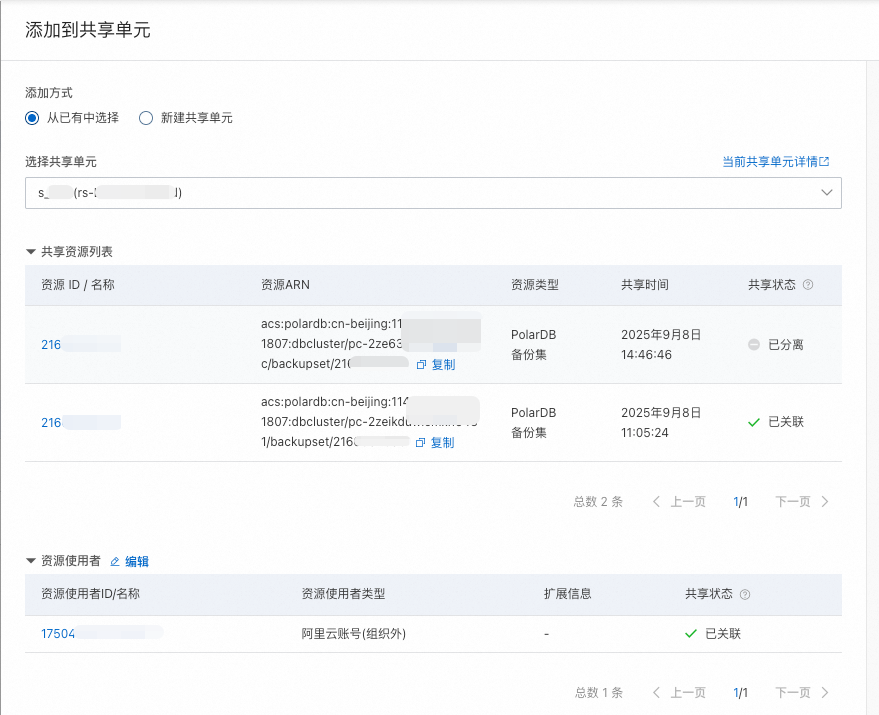Click 编辑 link next to 资源使用者
Viewport: 879px width, 715px height.
[136, 561]
